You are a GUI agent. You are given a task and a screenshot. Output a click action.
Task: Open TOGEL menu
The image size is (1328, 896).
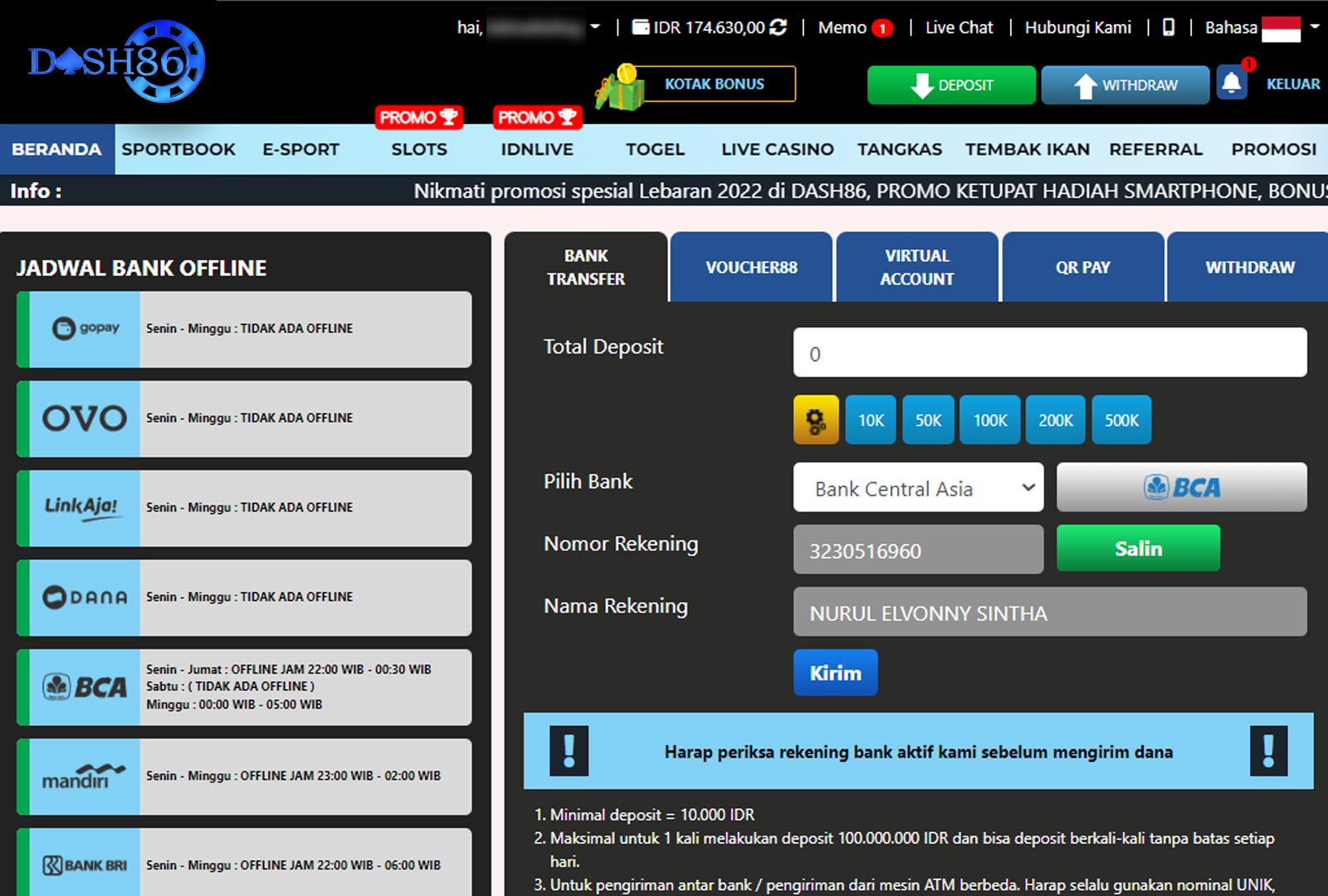pyautogui.click(x=655, y=149)
